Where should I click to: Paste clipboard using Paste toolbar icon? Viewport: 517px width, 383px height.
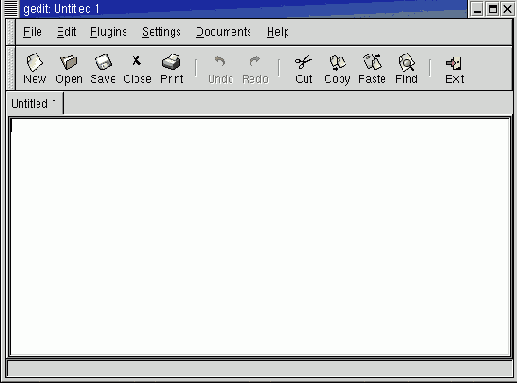372,69
